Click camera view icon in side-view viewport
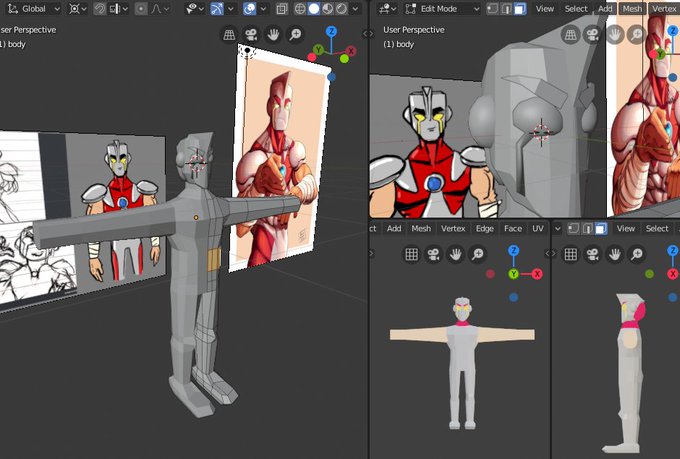Screen dimensions: 680x459 592,255
